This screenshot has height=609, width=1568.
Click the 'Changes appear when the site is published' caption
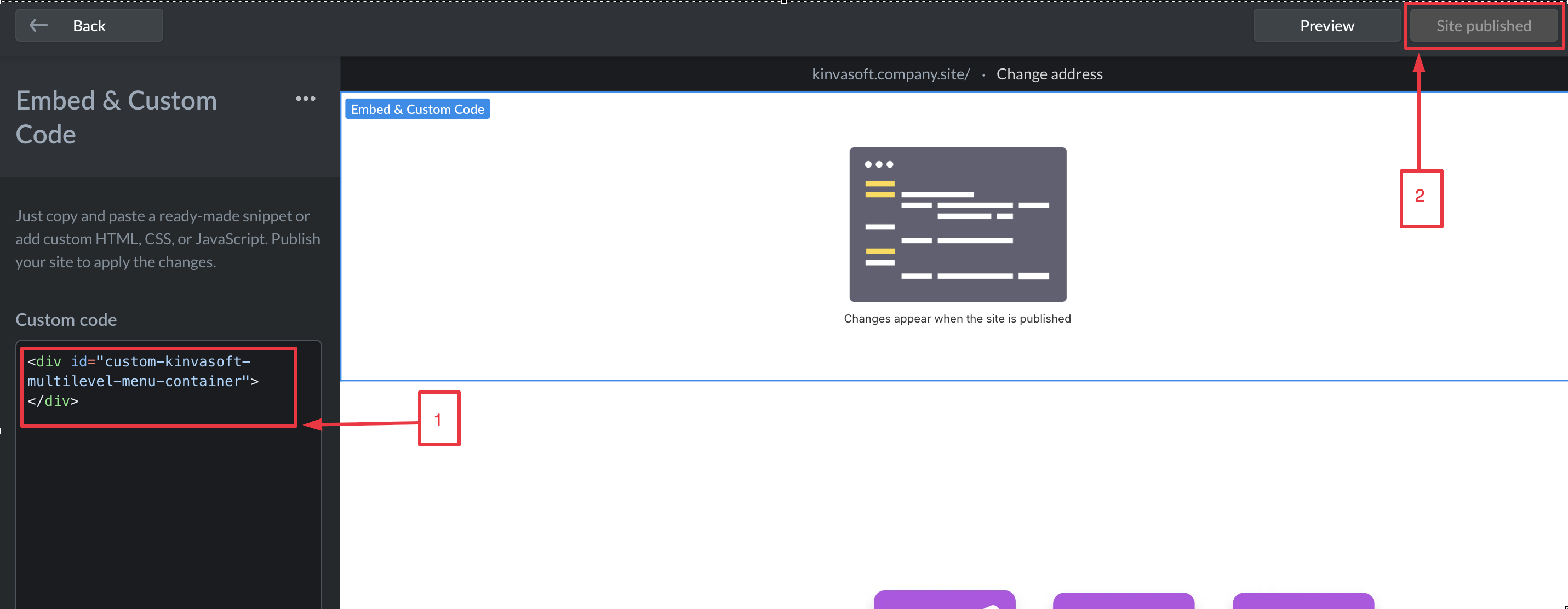coord(957,319)
